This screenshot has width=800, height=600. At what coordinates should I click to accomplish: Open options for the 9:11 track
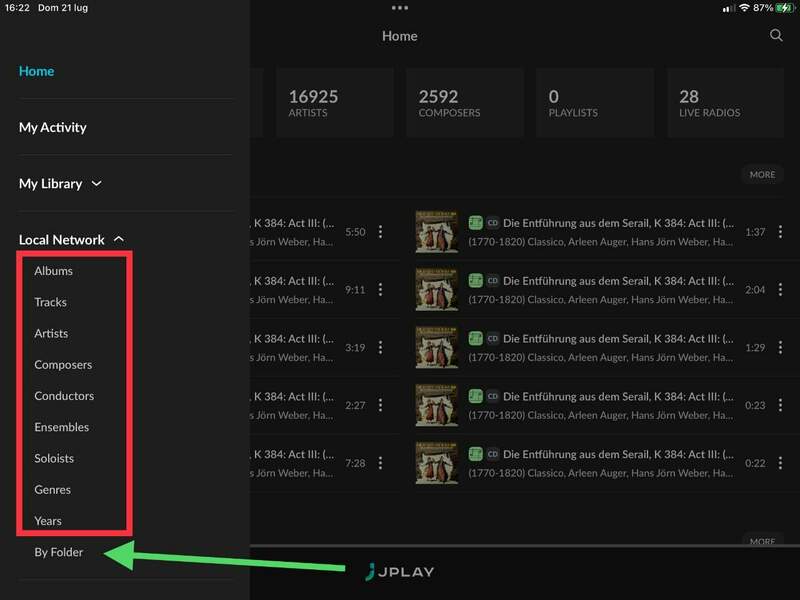tap(380, 289)
